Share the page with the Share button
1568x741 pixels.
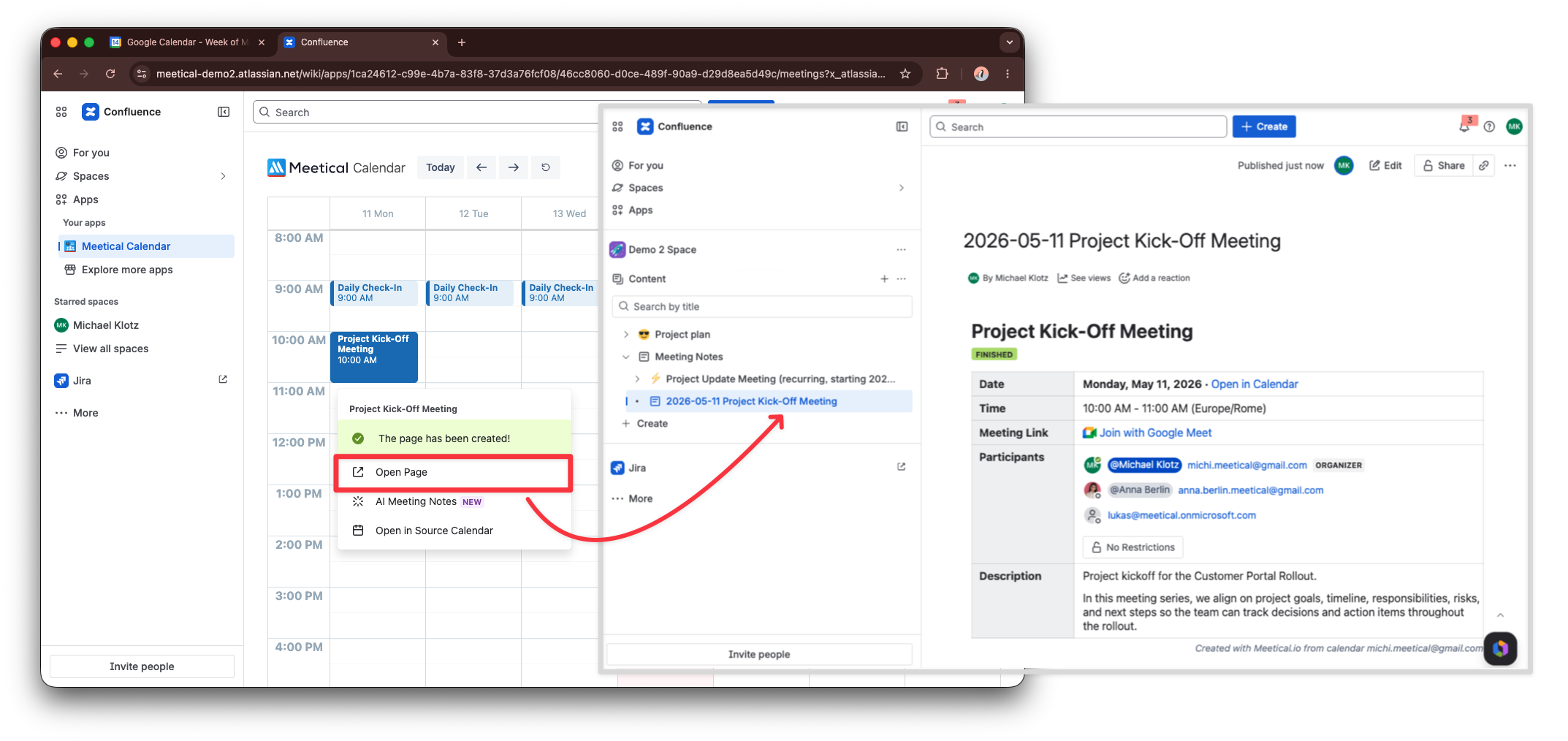point(1444,166)
